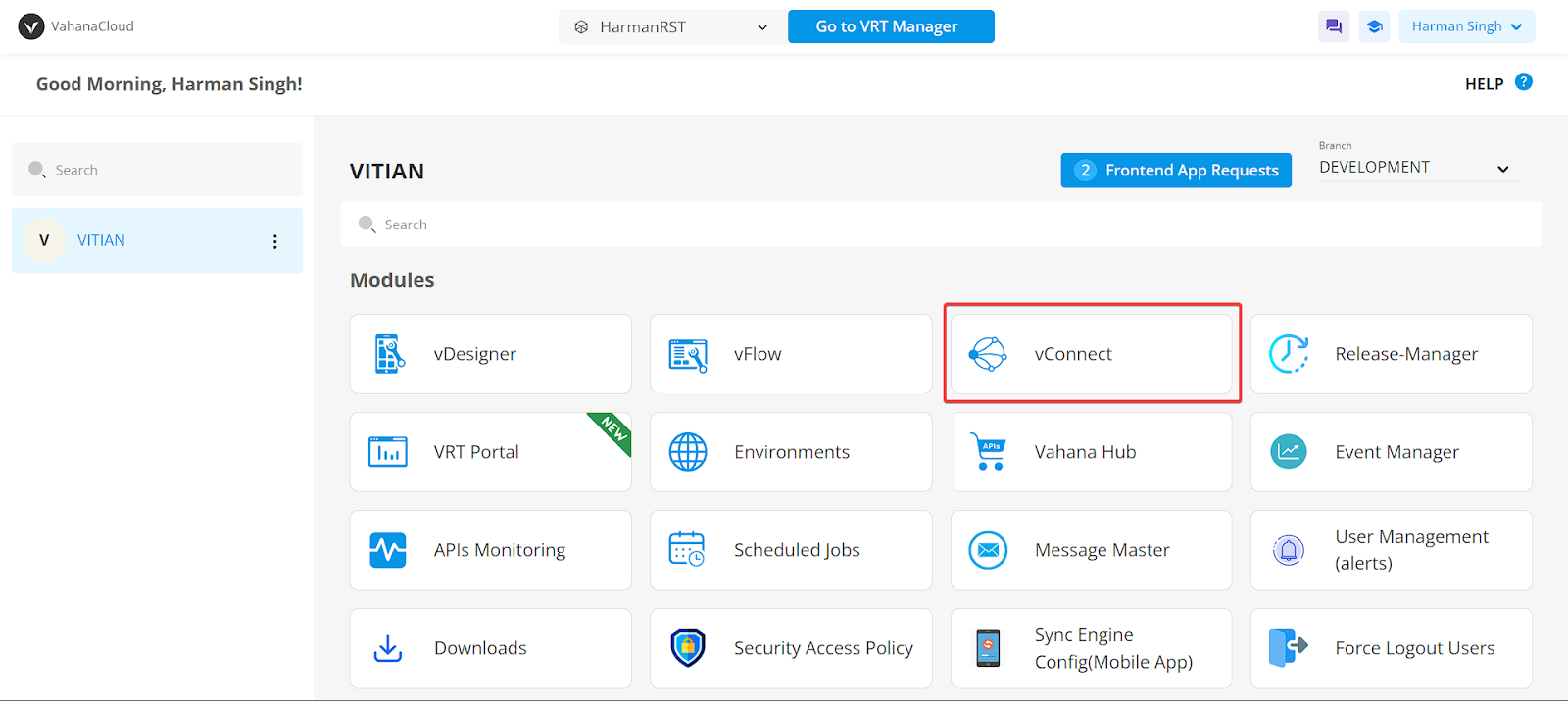1568x701 pixels.
Task: Click the VRT Portal chart icon
Action: 388,452
